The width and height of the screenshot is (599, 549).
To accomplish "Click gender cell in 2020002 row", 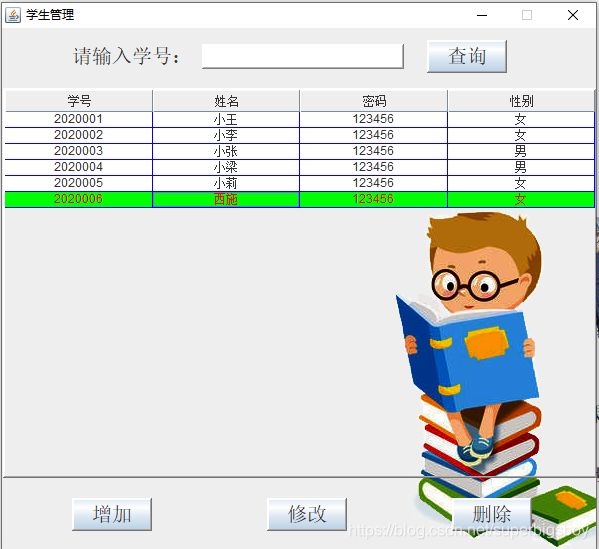I will (521, 135).
